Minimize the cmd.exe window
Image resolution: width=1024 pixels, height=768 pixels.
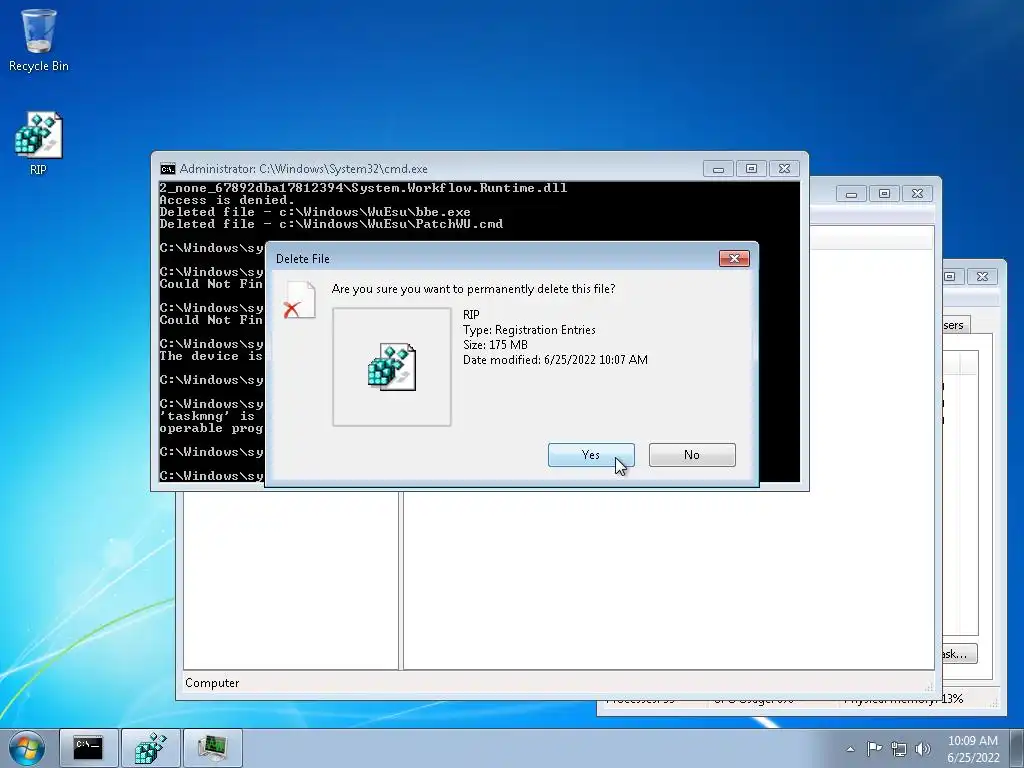tap(718, 168)
